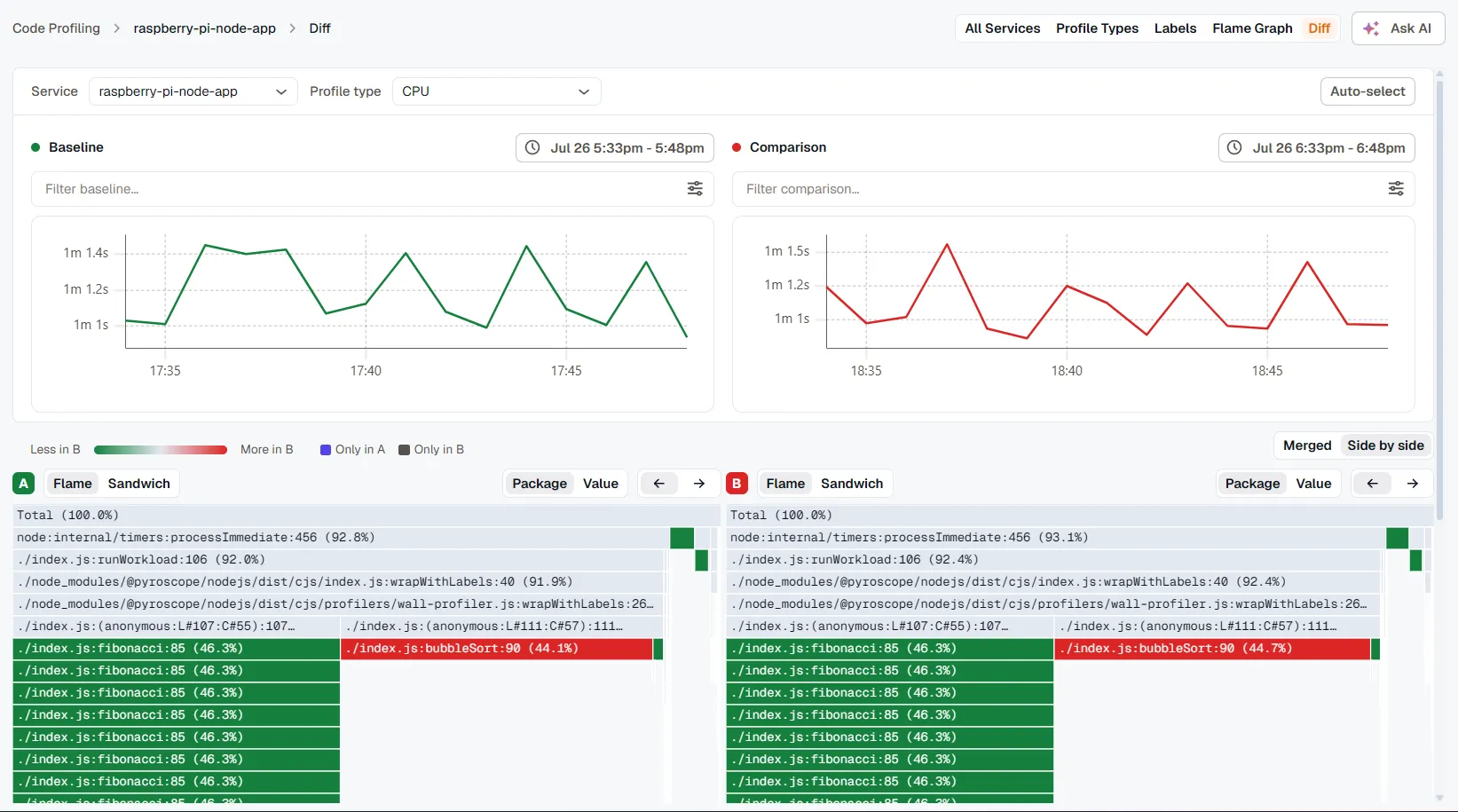Click the Less in B gradient legend
Viewport: 1458px width, 812px height.
[x=161, y=450]
